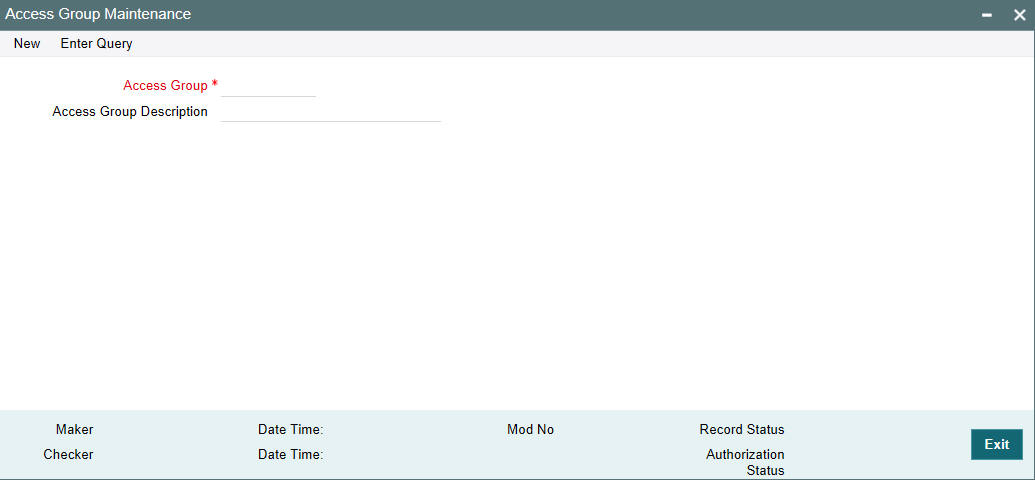Click the Record Status label

click(742, 430)
